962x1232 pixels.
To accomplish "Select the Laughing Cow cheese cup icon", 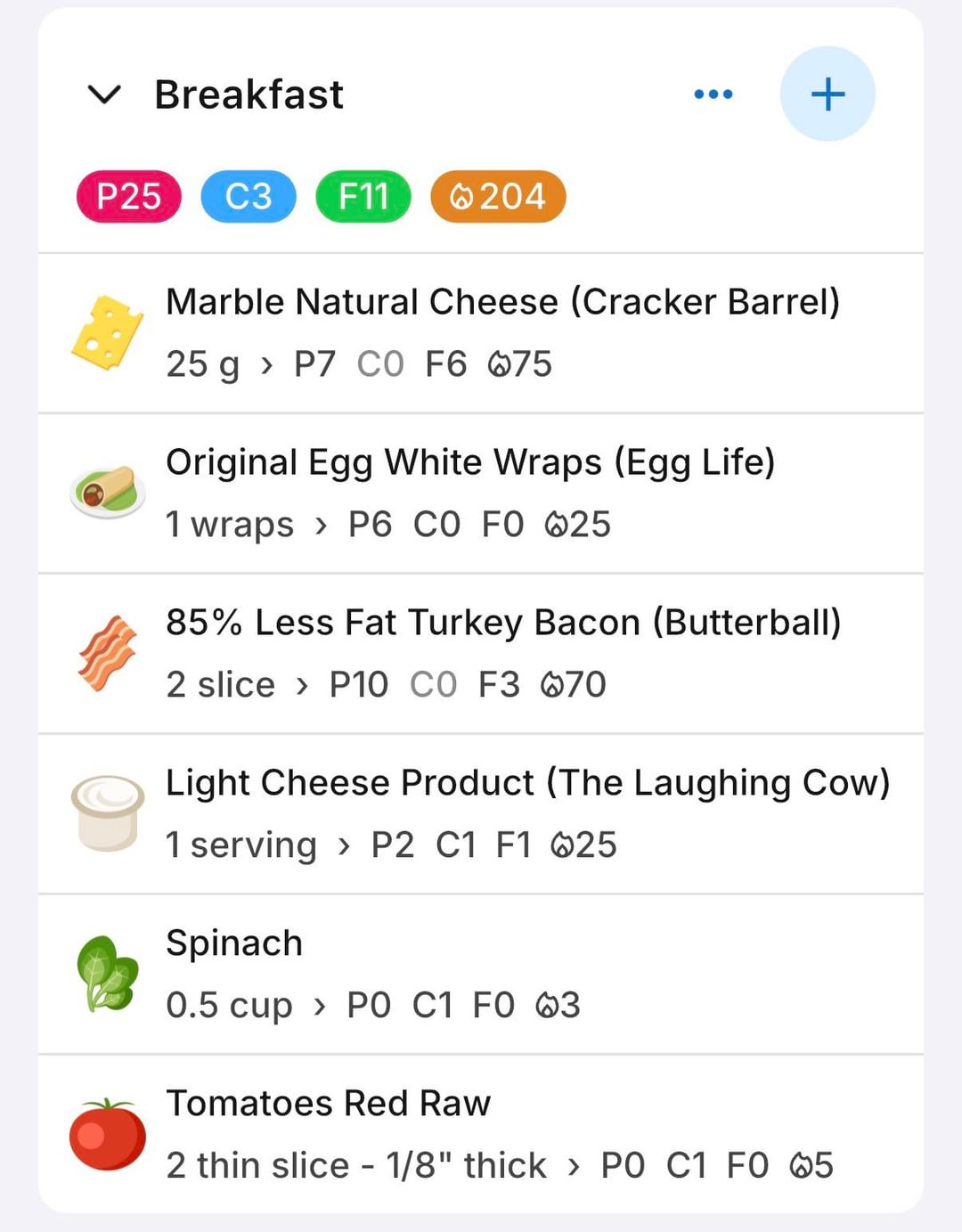I will (108, 812).
